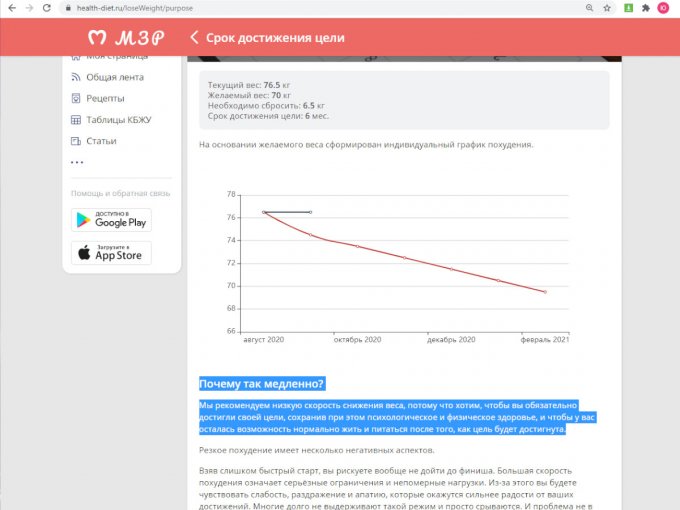Expand more sidebar items via three dots
Image resolution: width=680 pixels, height=510 pixels.
tap(77, 162)
